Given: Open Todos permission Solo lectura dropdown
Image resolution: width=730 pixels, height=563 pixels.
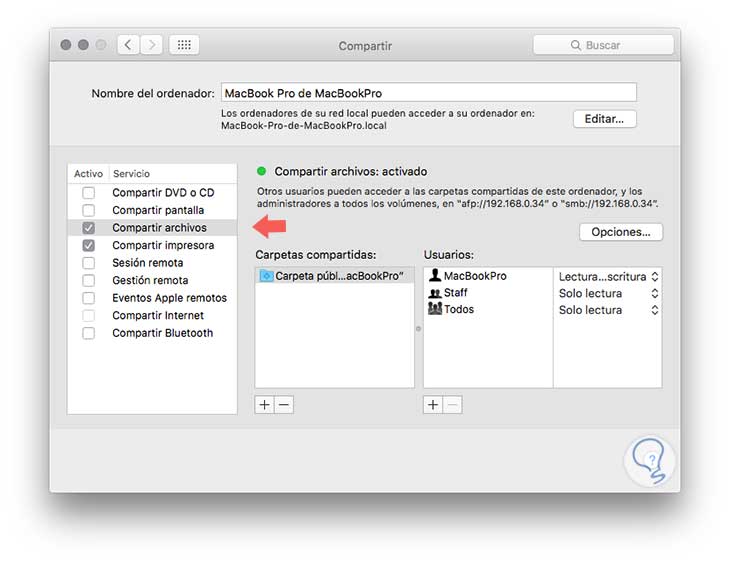Looking at the screenshot, I should [x=608, y=310].
